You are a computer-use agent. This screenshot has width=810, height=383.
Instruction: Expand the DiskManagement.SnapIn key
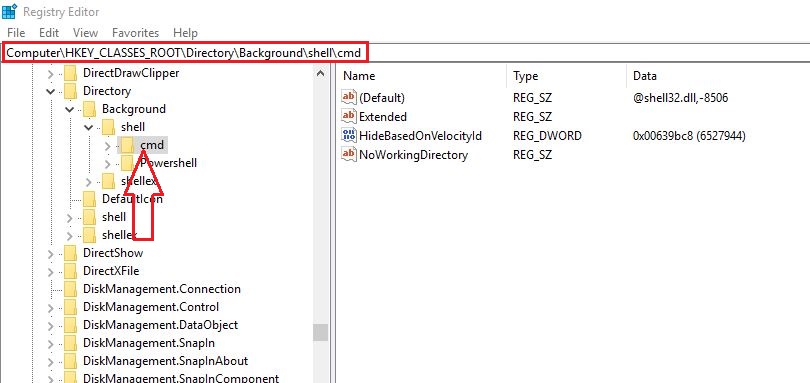[x=50, y=344]
